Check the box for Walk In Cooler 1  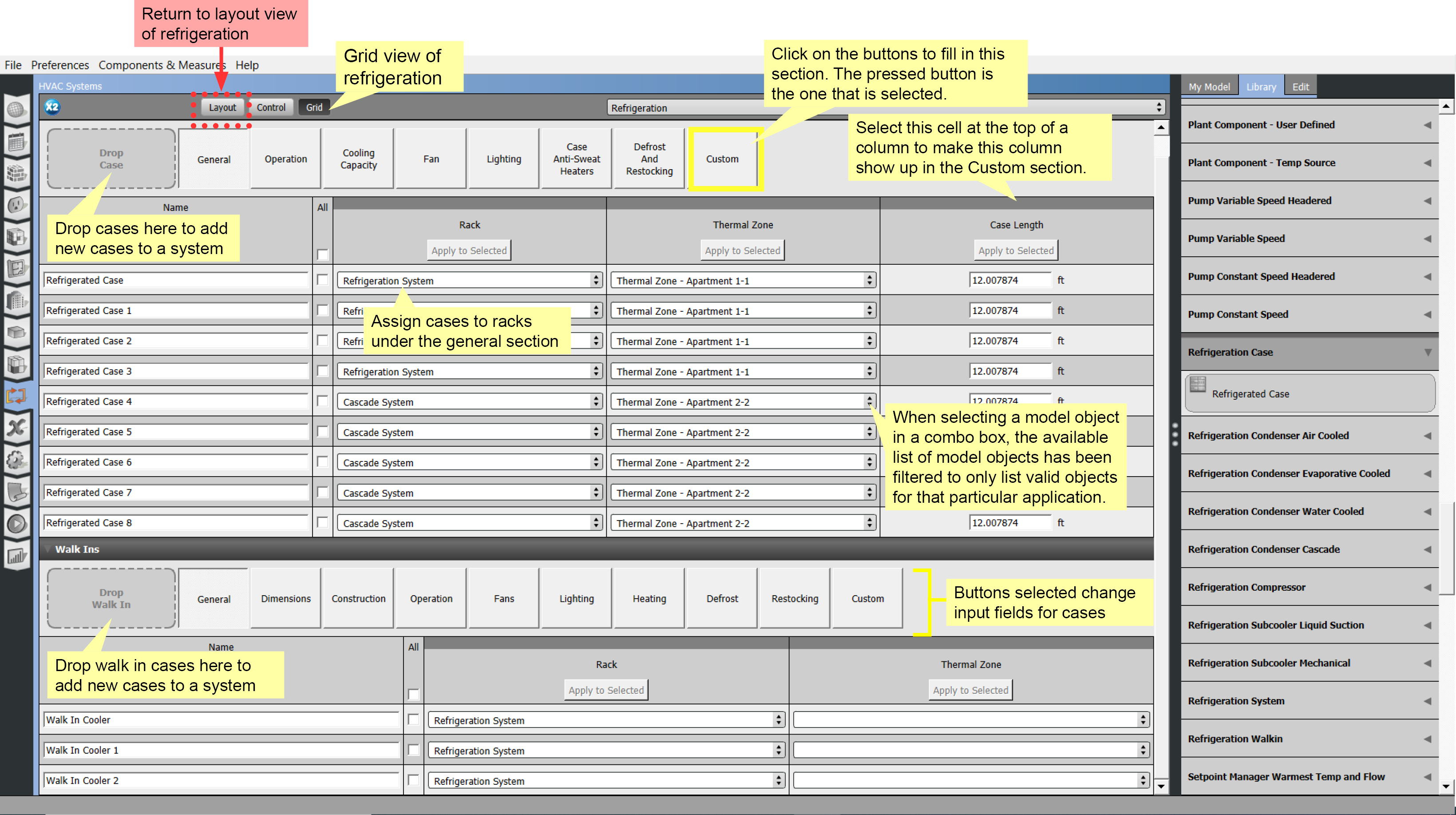click(413, 750)
